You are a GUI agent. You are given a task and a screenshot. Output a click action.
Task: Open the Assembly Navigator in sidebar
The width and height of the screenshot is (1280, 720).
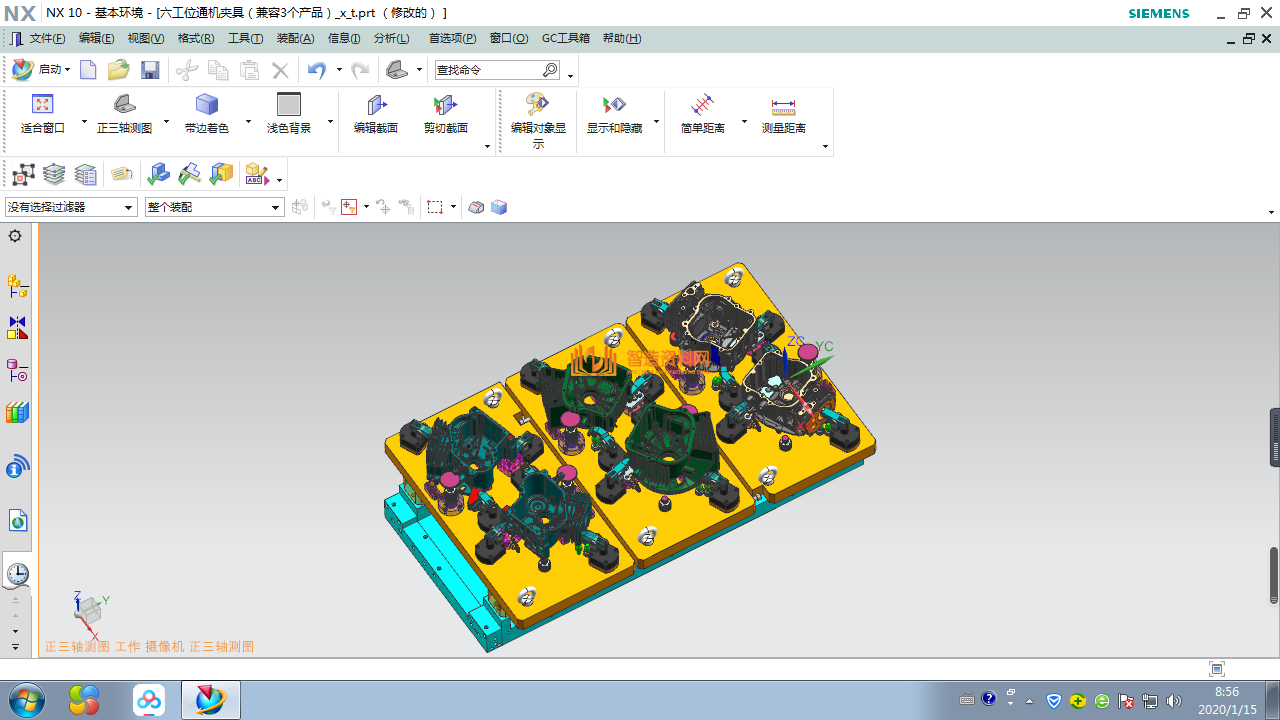coord(17,287)
